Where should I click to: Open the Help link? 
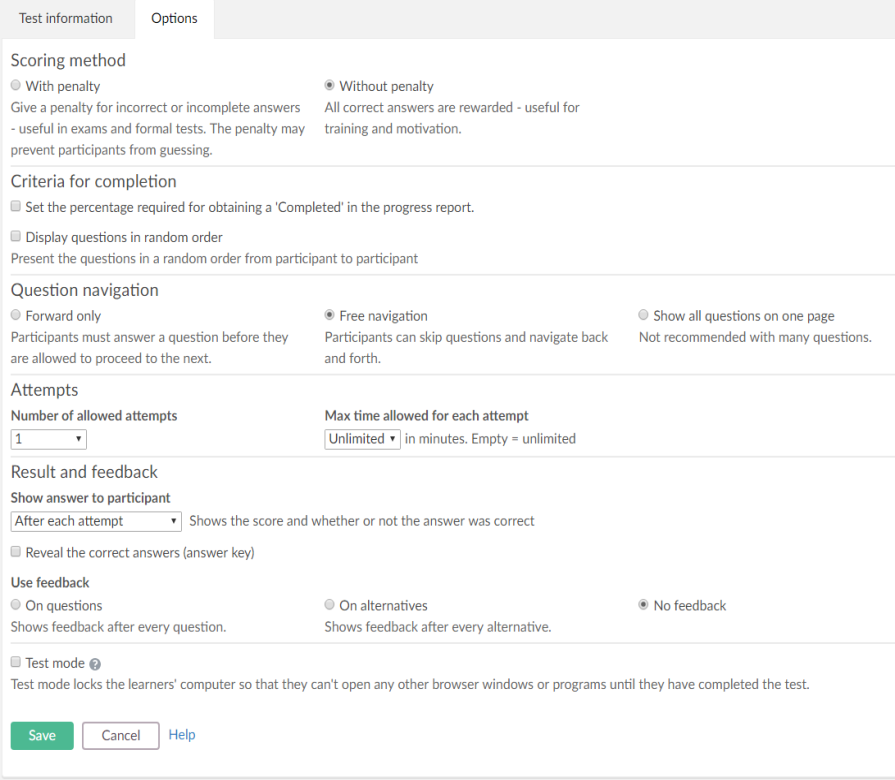coord(182,735)
